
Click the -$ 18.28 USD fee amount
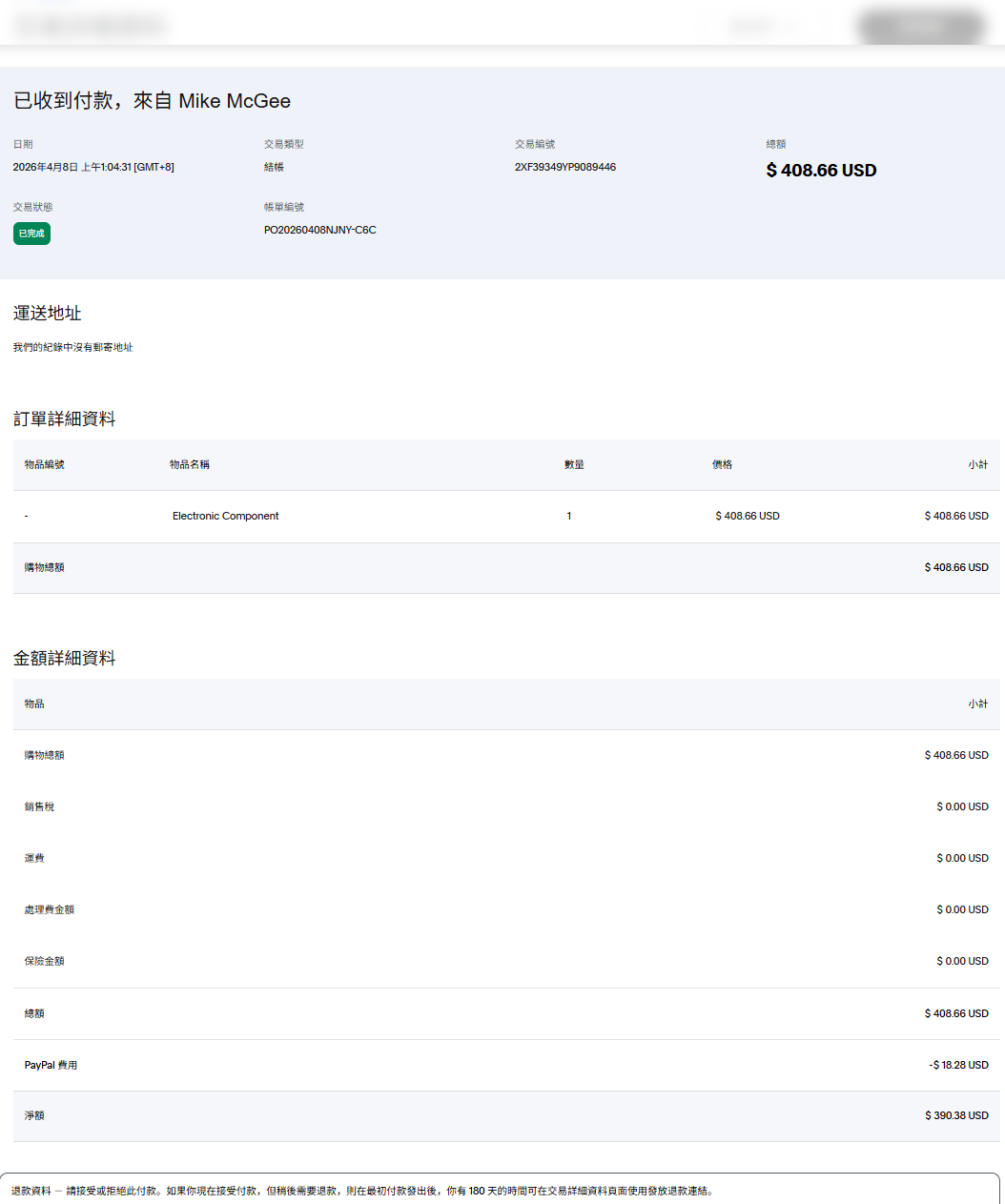click(x=958, y=1065)
